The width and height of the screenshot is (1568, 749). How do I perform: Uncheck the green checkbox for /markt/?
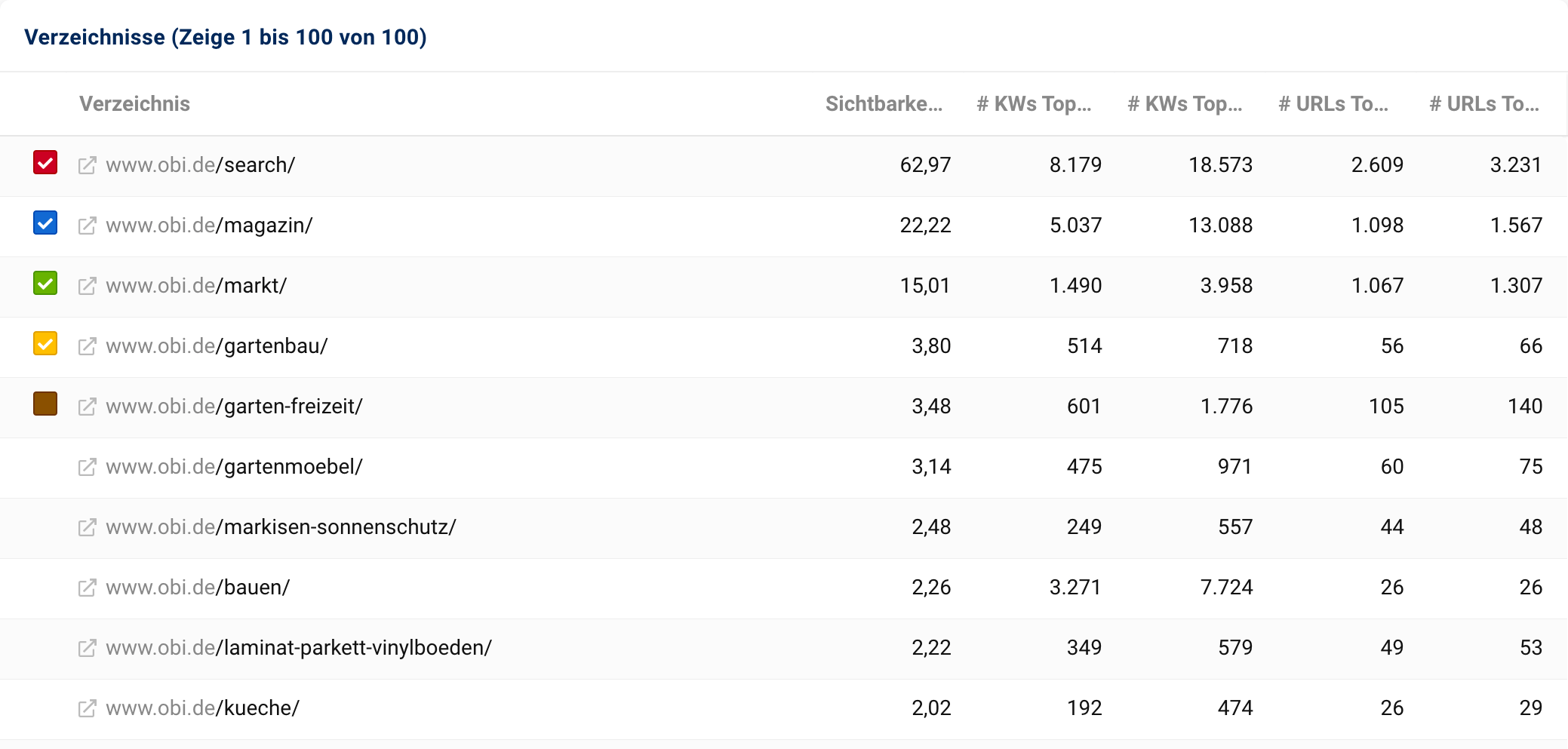coord(45,284)
